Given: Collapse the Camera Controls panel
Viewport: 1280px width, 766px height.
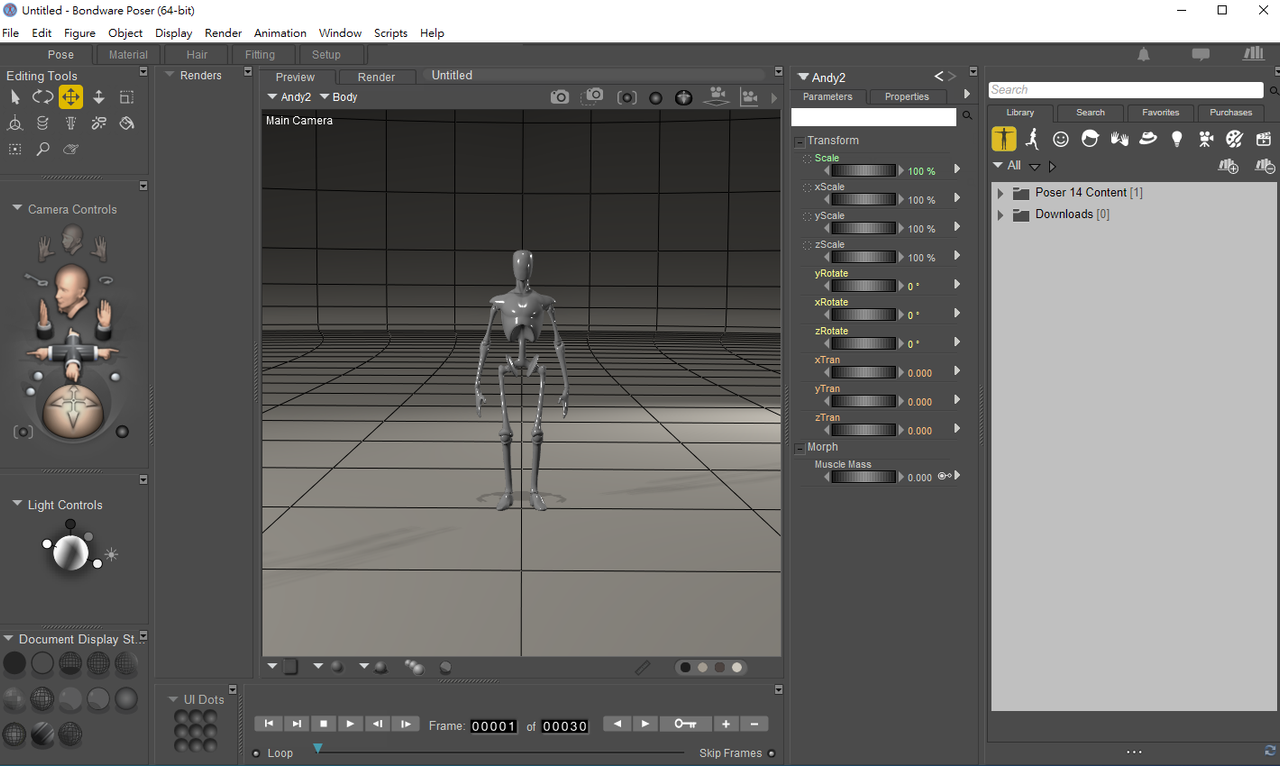Looking at the screenshot, I should 17,209.
